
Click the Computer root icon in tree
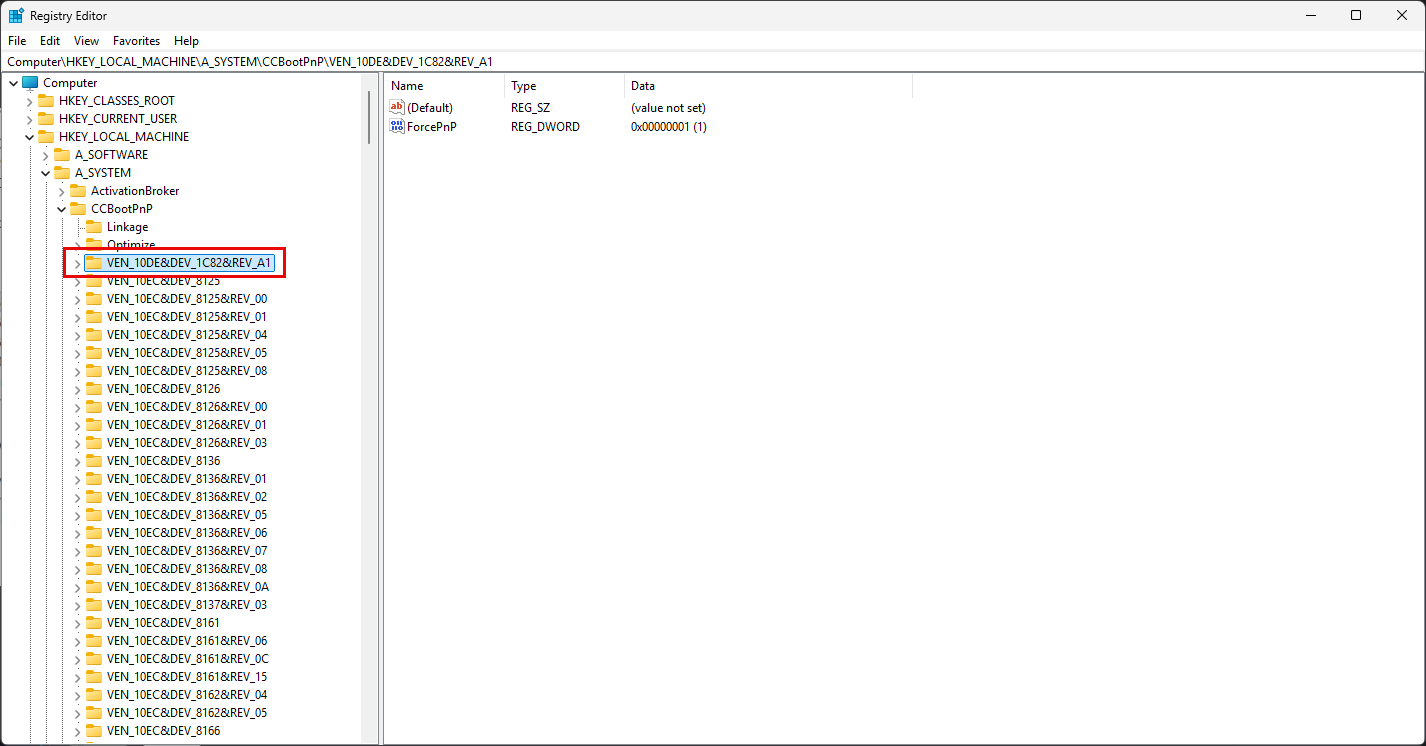point(30,83)
